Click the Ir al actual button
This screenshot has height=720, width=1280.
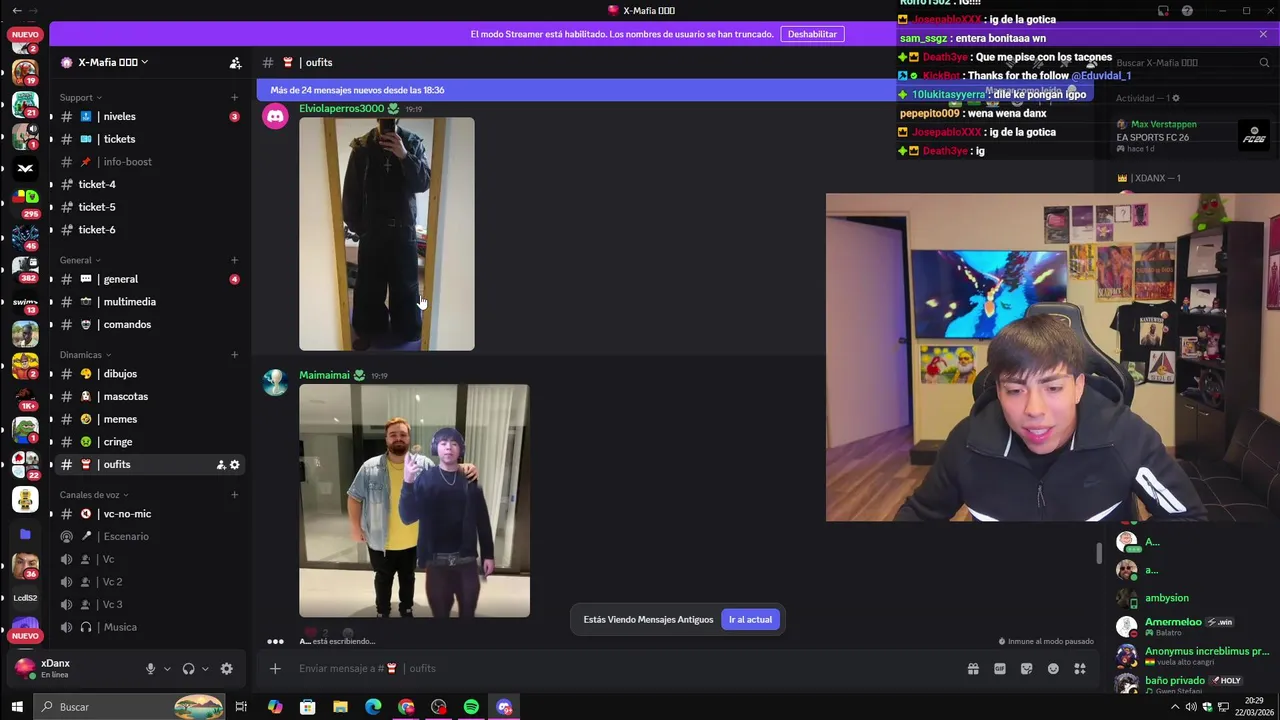pos(750,620)
